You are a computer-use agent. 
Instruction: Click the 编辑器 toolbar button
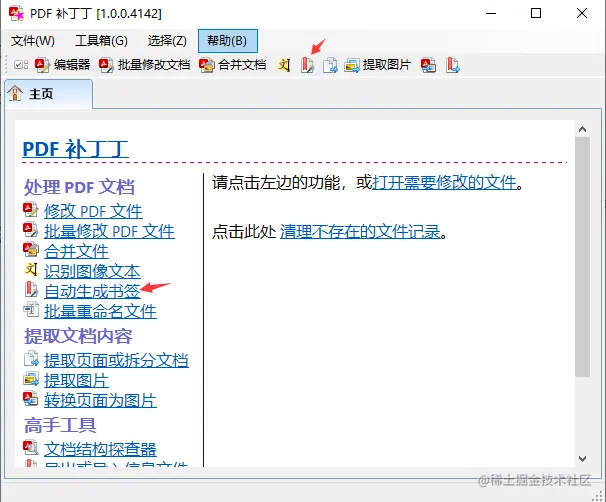click(62, 65)
